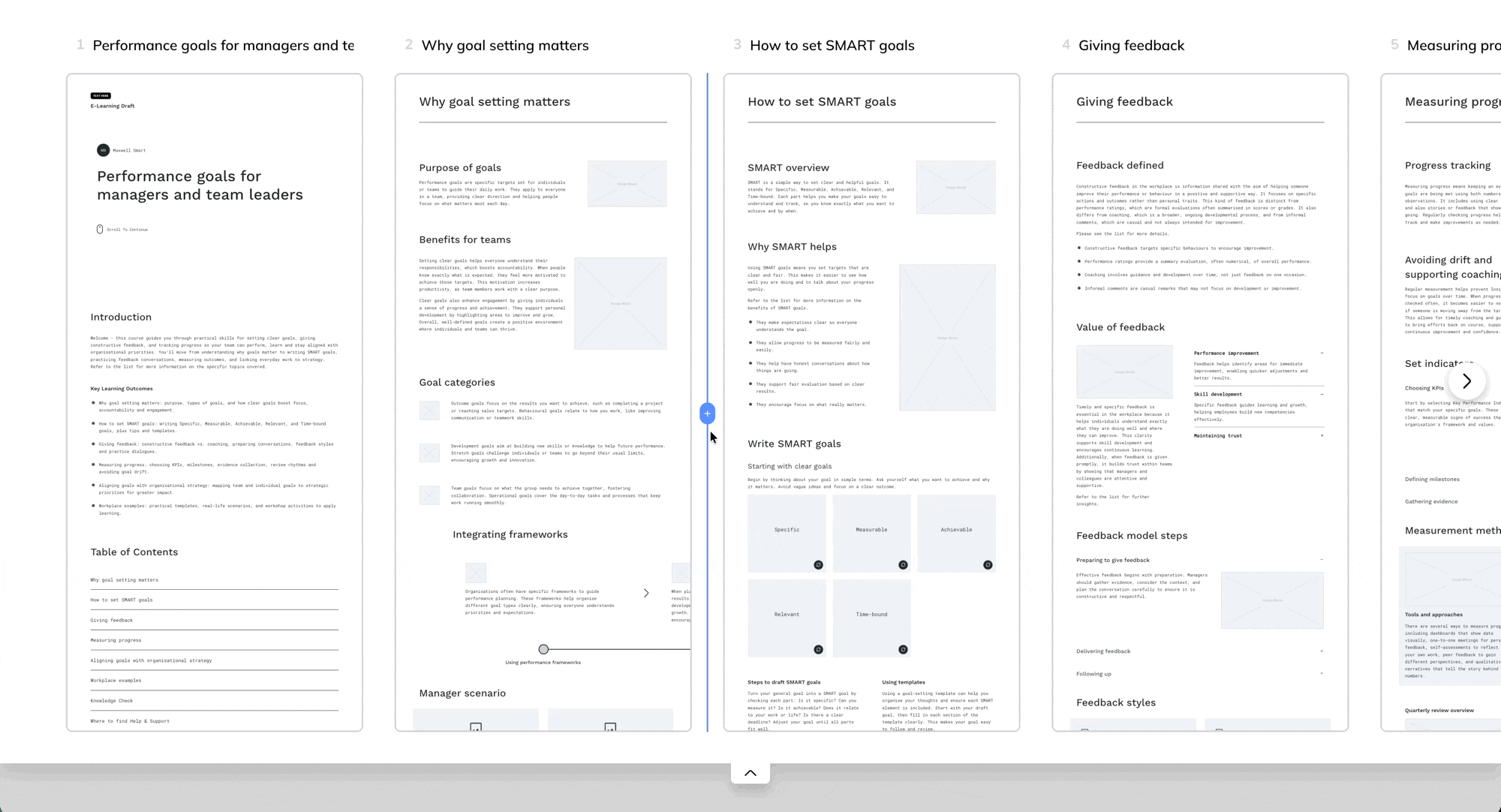Expand the Maintaining trust accordion row

1322,436
